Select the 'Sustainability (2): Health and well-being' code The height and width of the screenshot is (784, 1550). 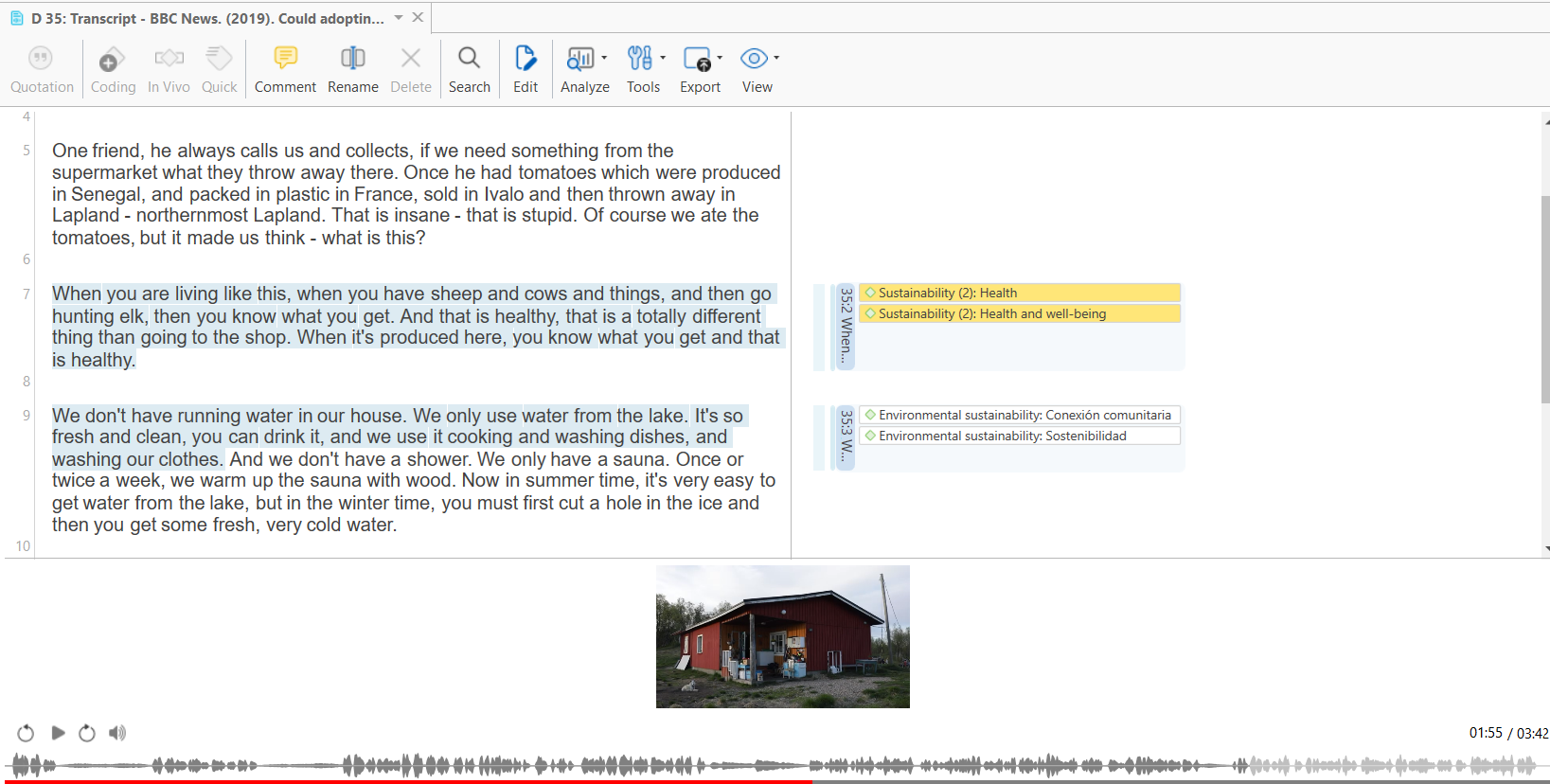pyautogui.click(x=991, y=313)
